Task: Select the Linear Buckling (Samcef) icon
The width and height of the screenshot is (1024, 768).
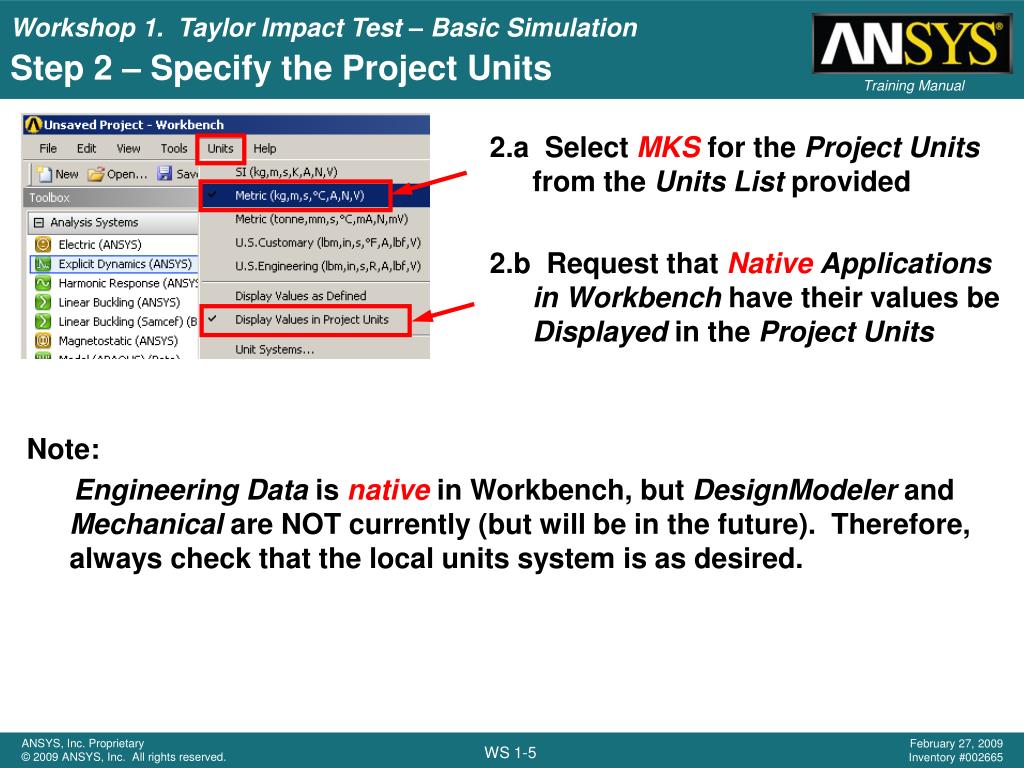Action: pyautogui.click(x=43, y=321)
